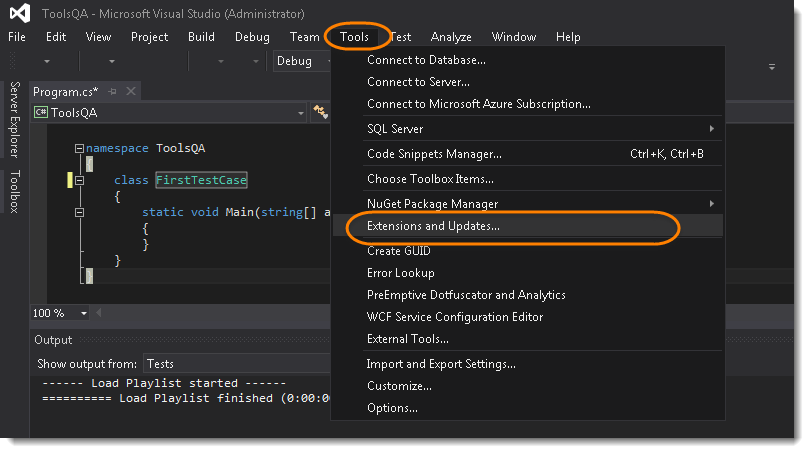Click the Load Playlist started output line

[x=164, y=383]
